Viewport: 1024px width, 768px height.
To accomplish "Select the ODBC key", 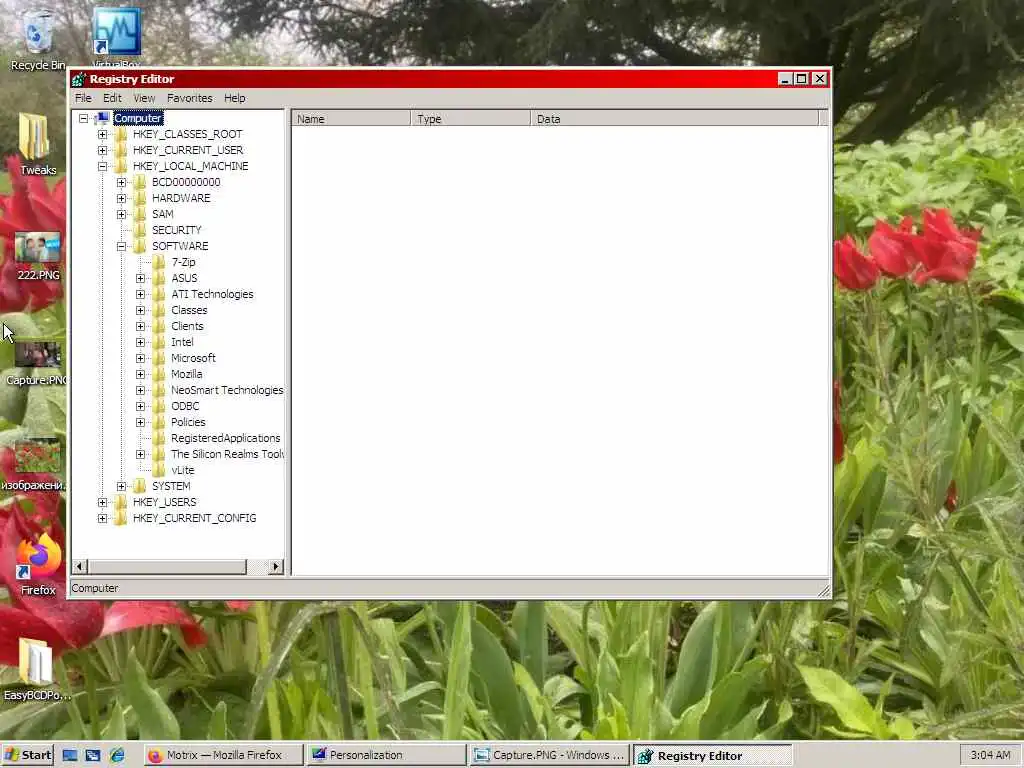I will point(185,406).
